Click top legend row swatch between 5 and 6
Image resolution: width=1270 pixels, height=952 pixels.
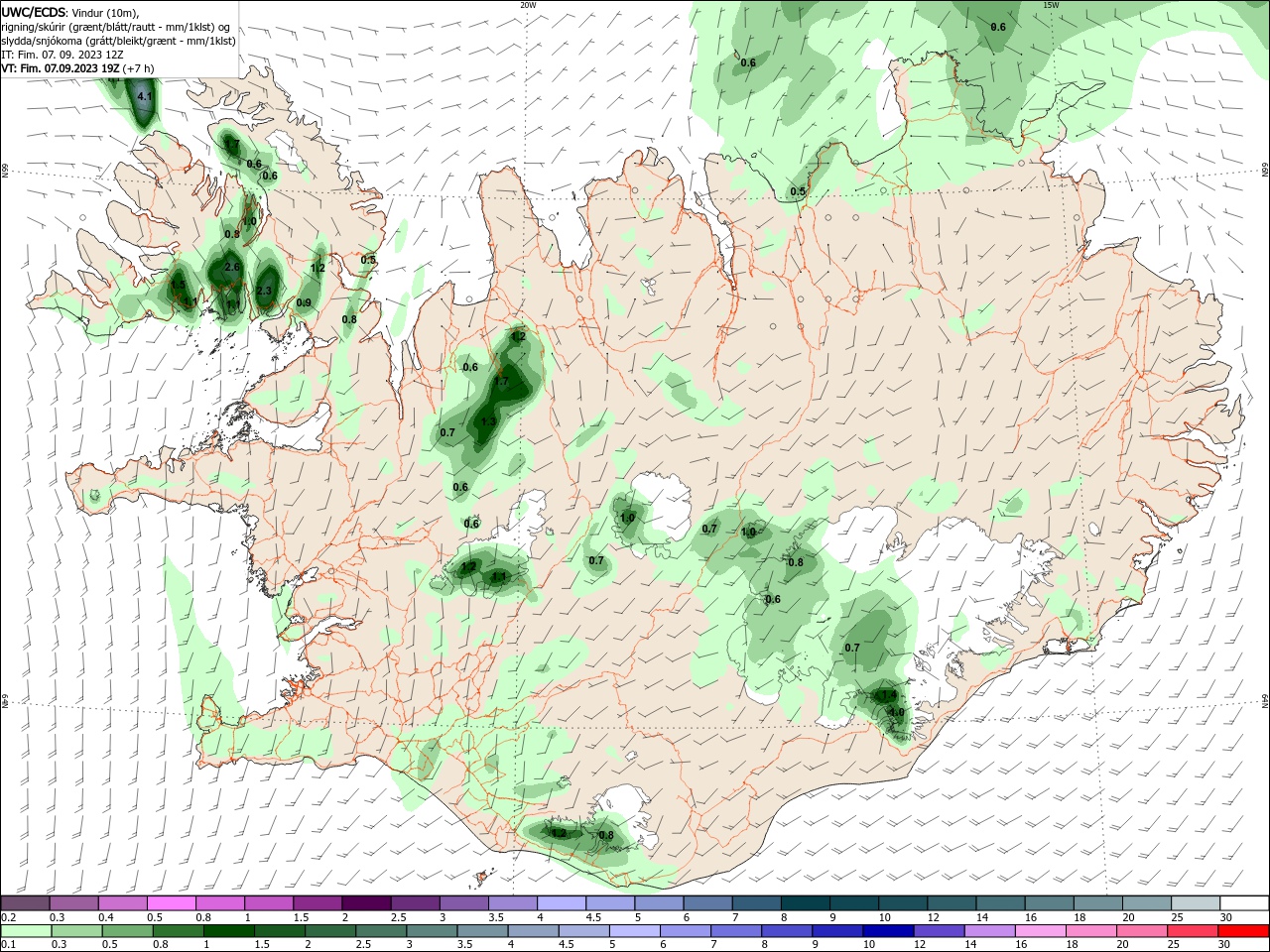coord(660,902)
